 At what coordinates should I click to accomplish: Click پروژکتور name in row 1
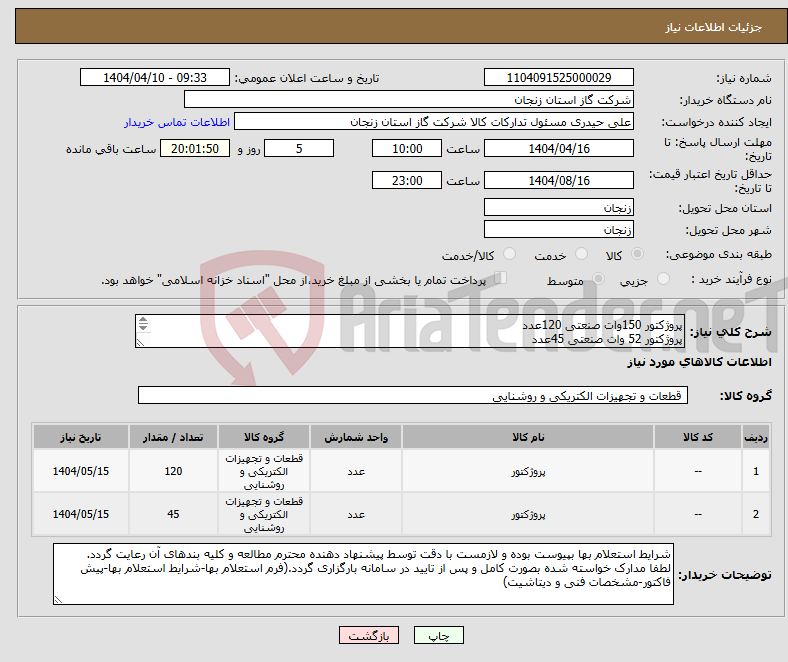click(528, 471)
